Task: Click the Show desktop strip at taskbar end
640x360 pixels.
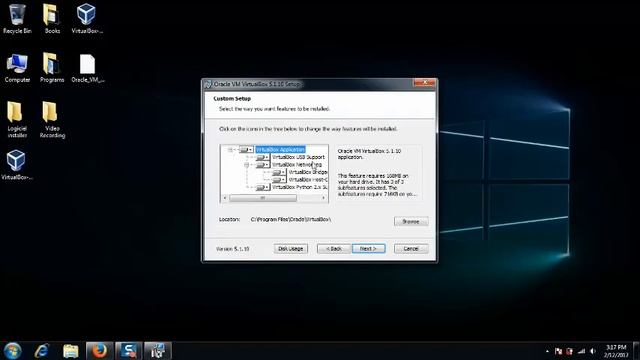Action: click(636, 351)
